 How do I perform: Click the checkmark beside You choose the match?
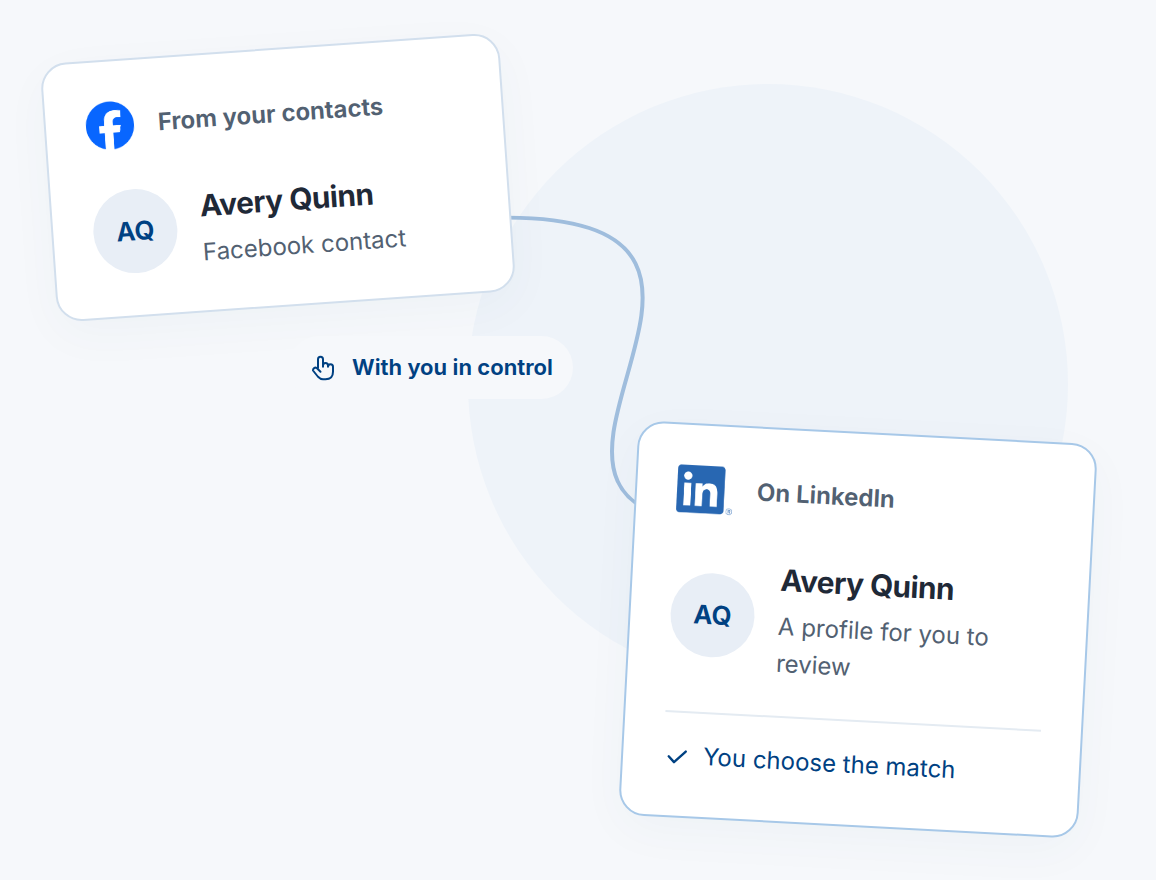click(677, 756)
